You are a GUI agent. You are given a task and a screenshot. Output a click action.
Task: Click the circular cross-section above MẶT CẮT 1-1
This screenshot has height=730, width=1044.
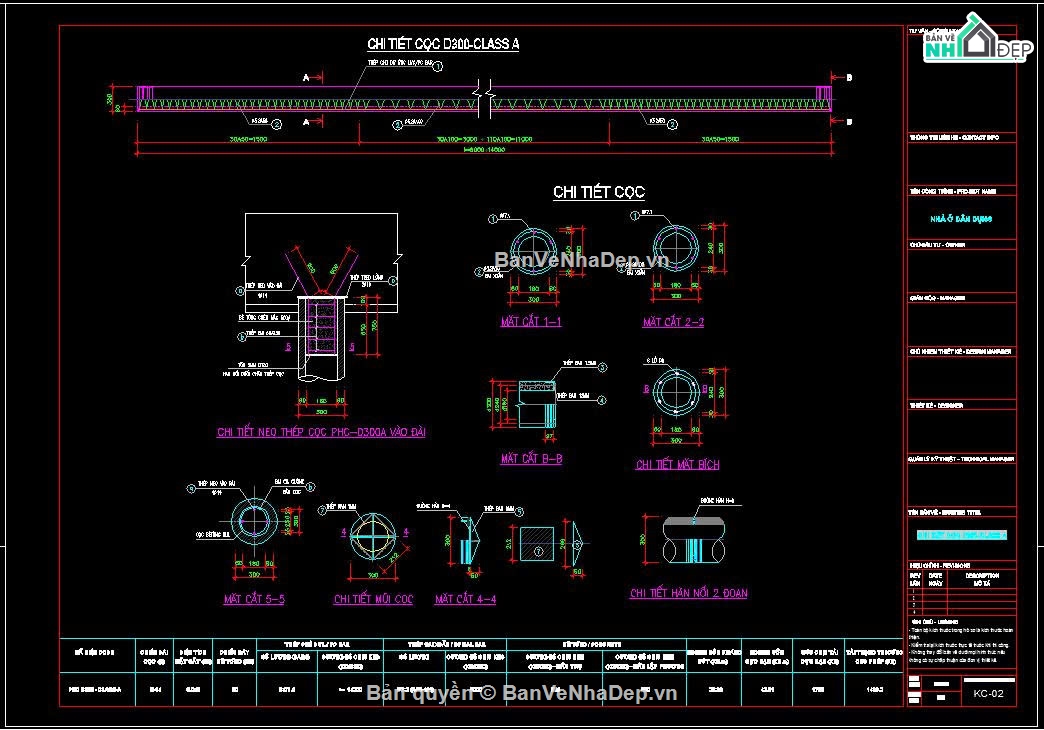coord(533,248)
